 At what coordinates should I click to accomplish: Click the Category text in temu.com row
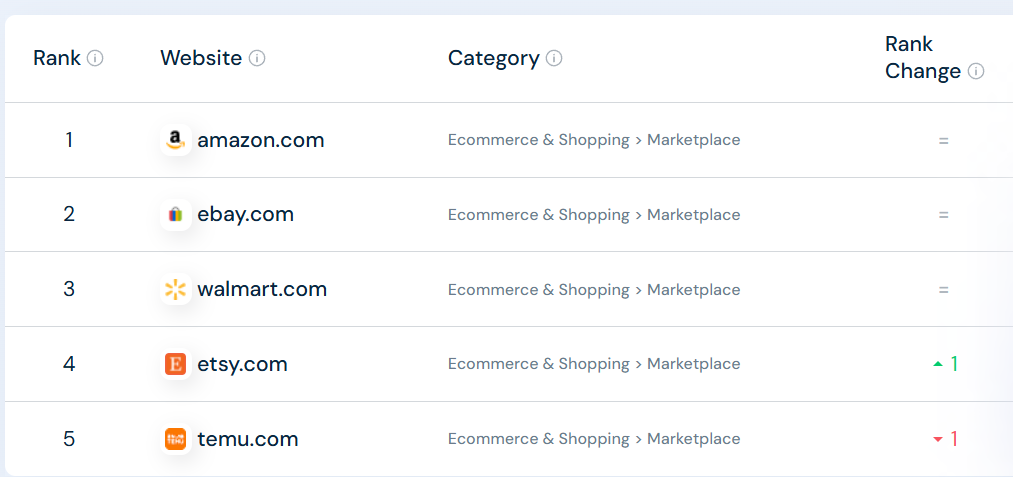(594, 439)
